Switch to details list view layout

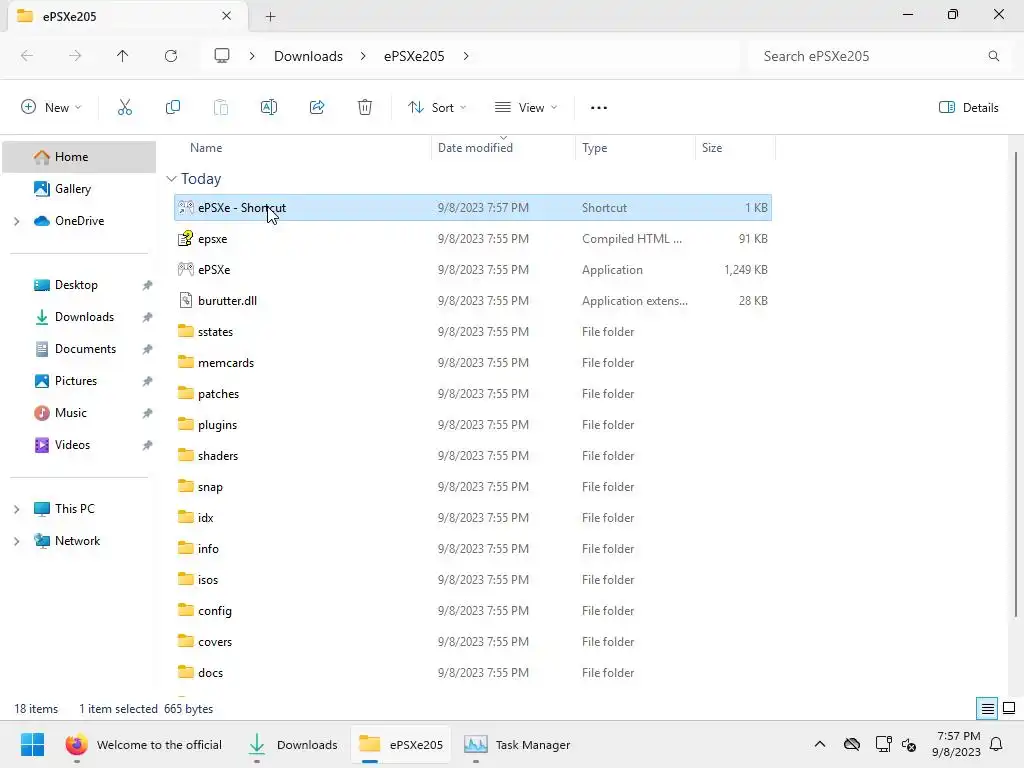coord(987,709)
